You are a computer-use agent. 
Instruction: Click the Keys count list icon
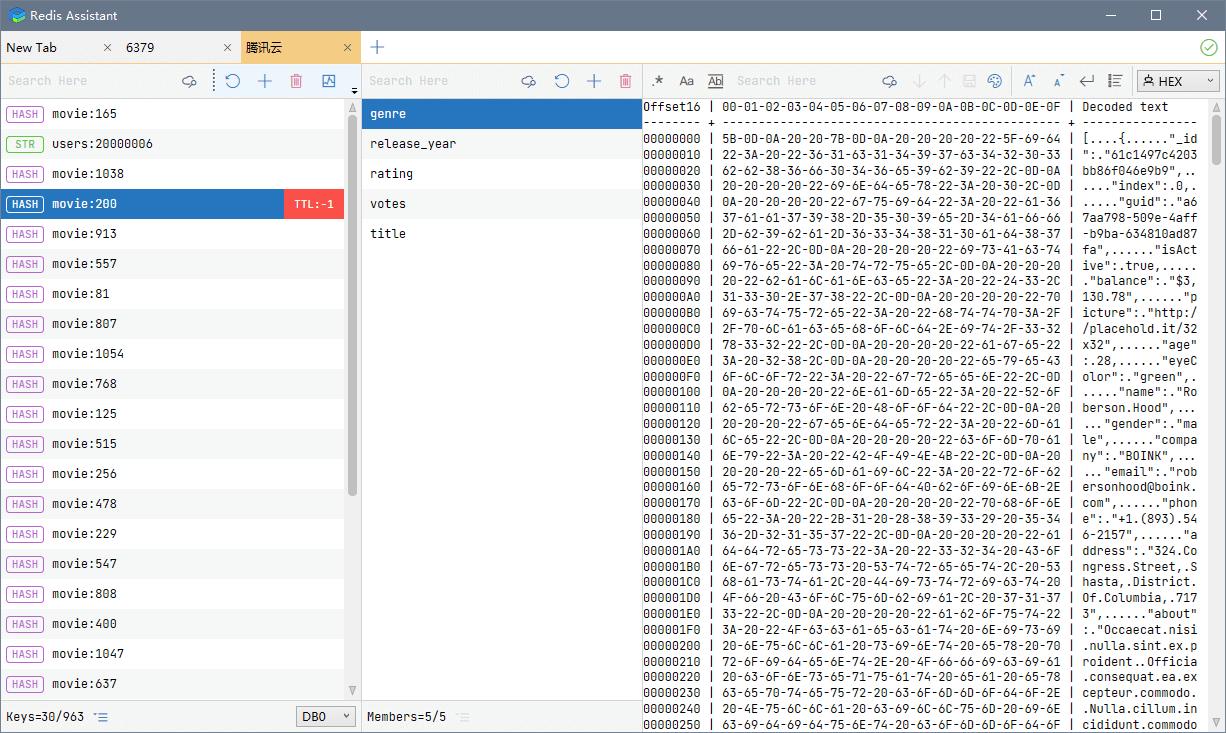(101, 717)
